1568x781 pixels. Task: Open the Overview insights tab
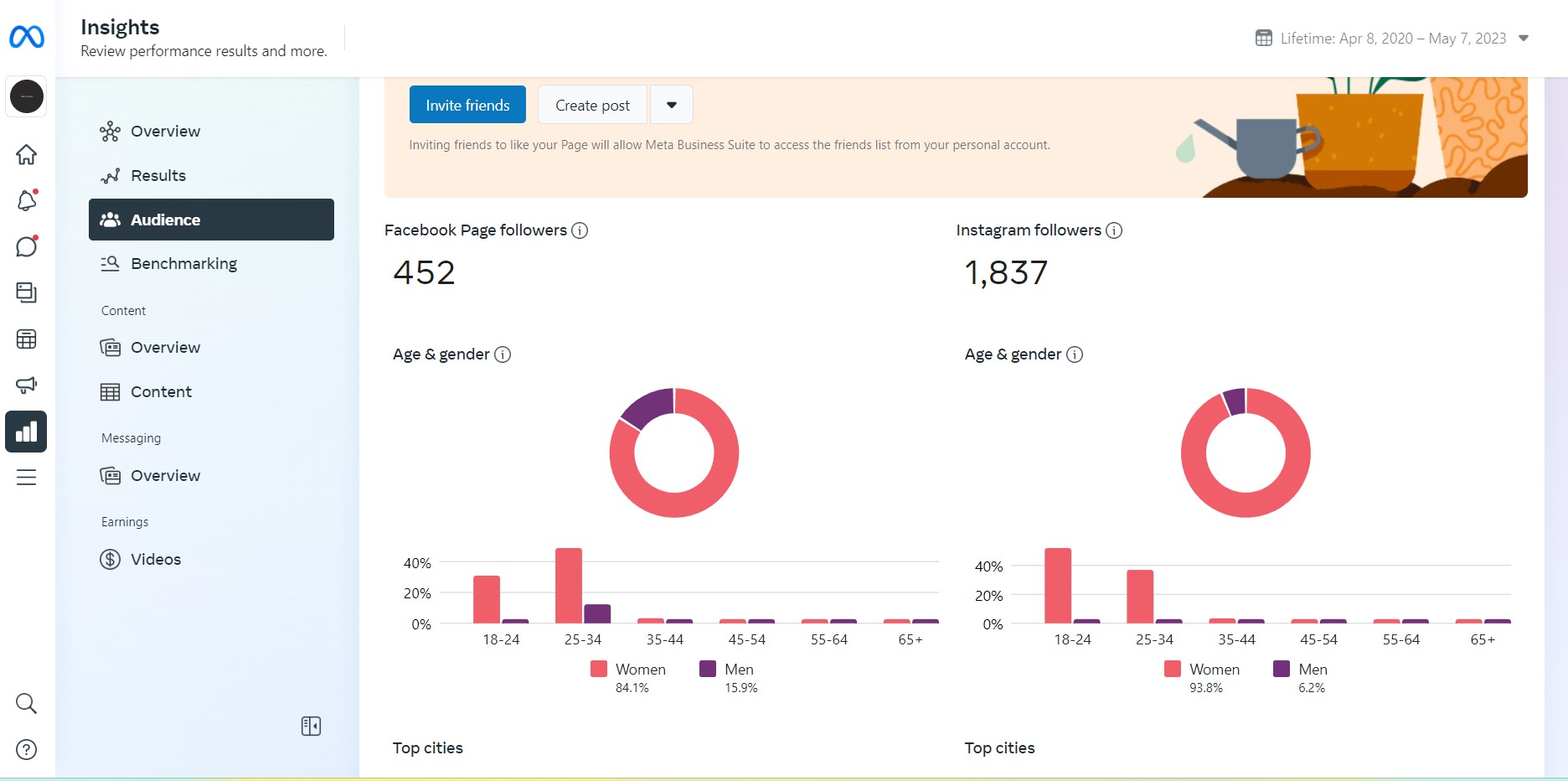point(211,132)
